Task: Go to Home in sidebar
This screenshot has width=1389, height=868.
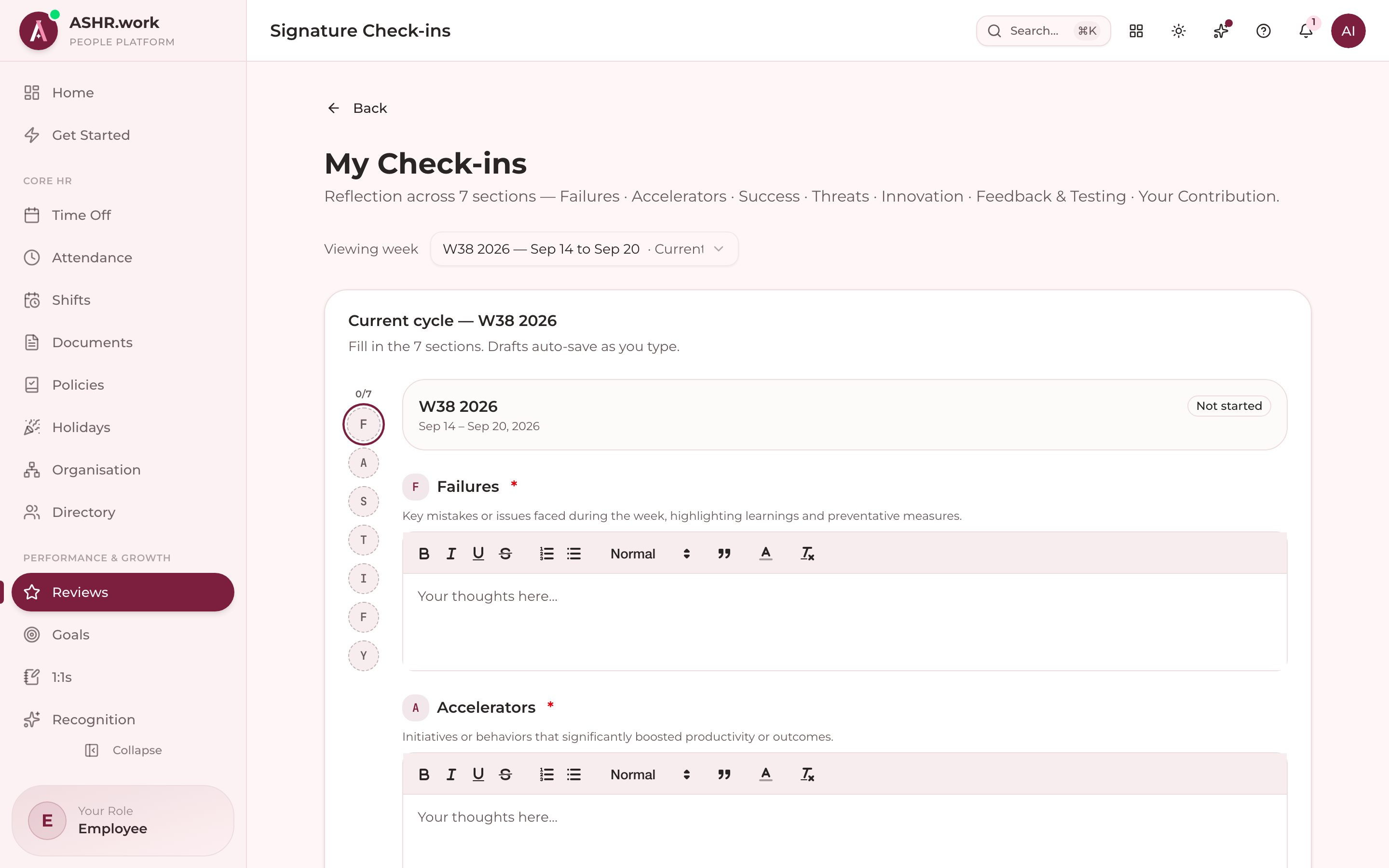Action: [x=123, y=93]
